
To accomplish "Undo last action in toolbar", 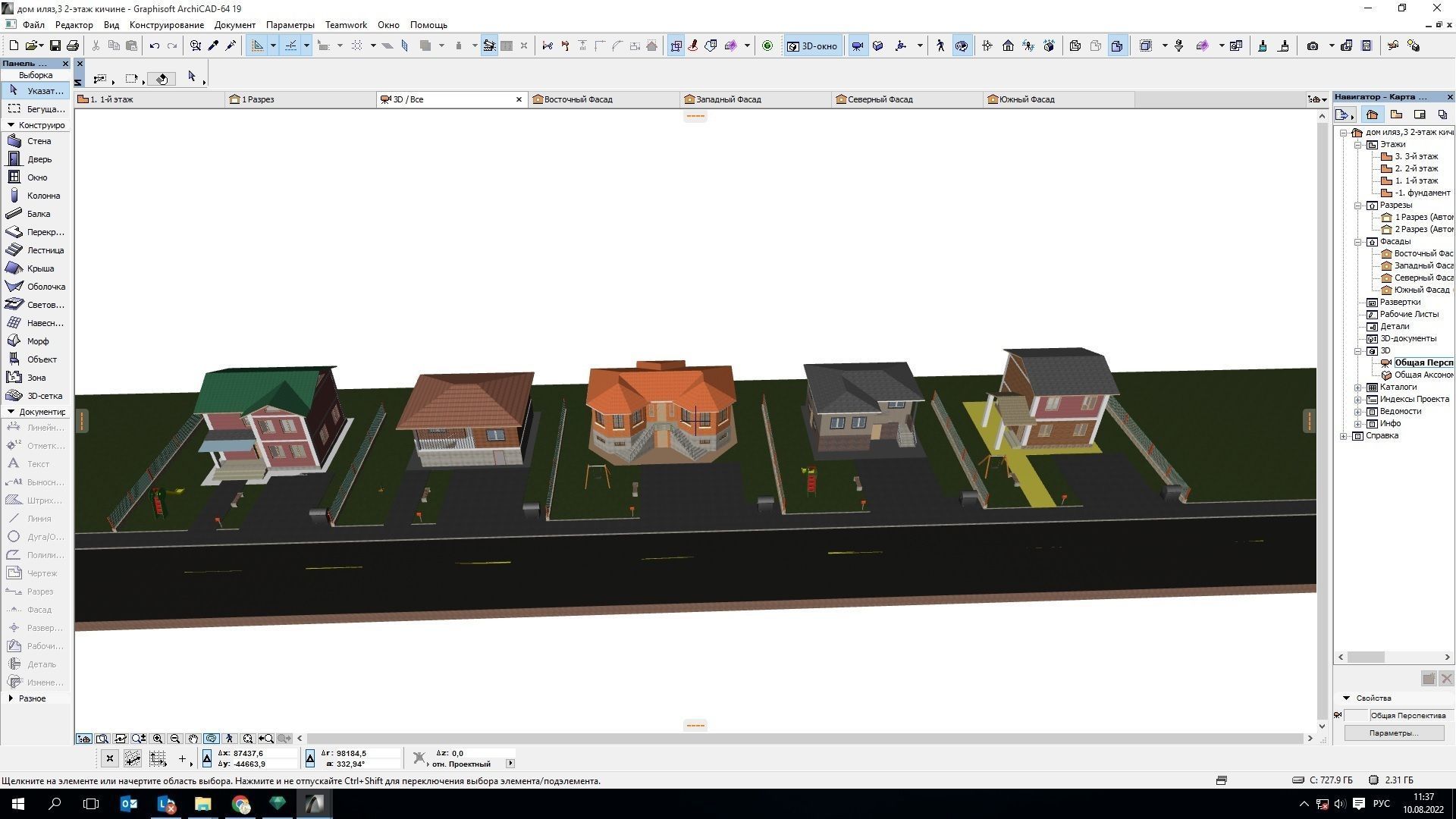I will click(x=154, y=46).
